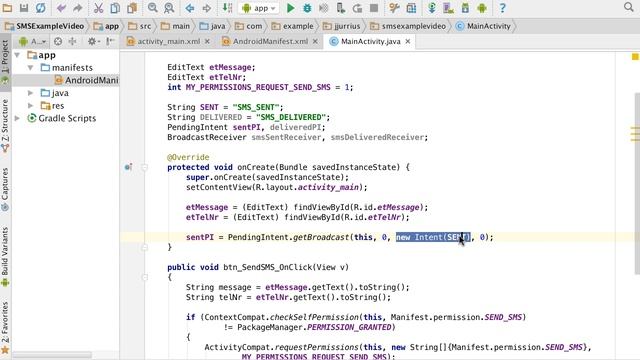This screenshot has width=640, height=360.
Task: Open project panel gear settings
Action: pos(93,42)
